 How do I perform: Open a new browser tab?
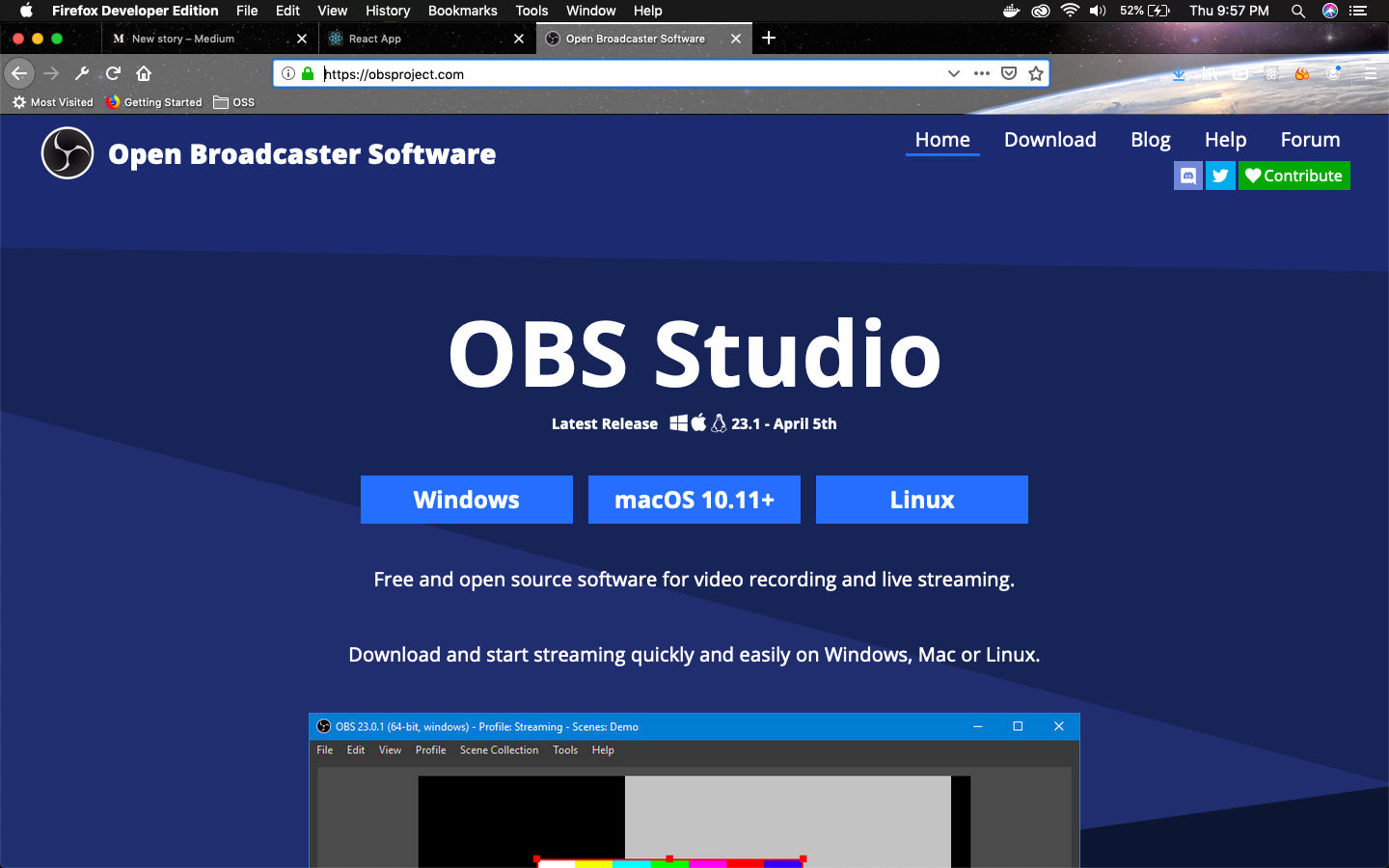pos(769,38)
